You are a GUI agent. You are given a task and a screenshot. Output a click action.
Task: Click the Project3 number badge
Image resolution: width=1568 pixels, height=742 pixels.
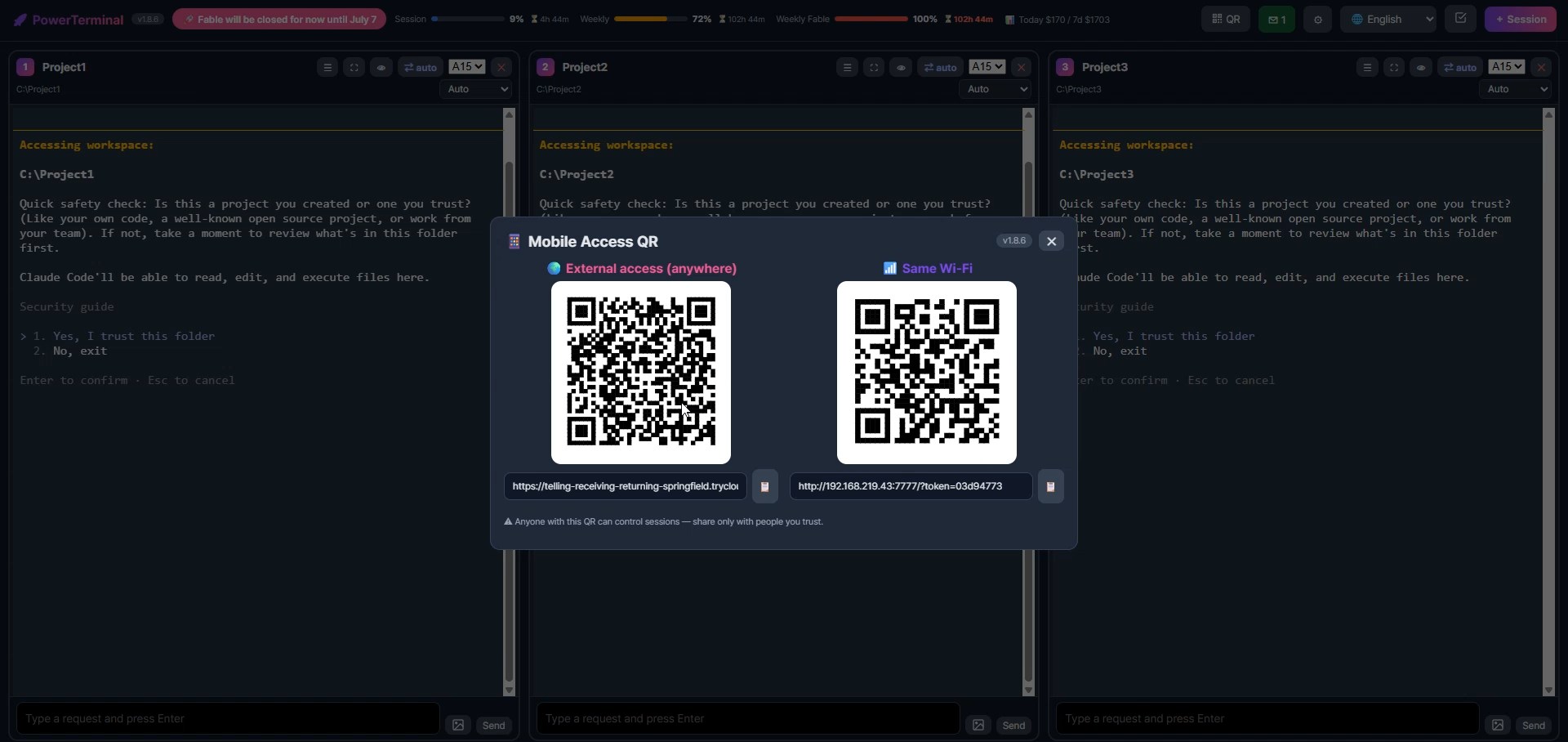1065,67
